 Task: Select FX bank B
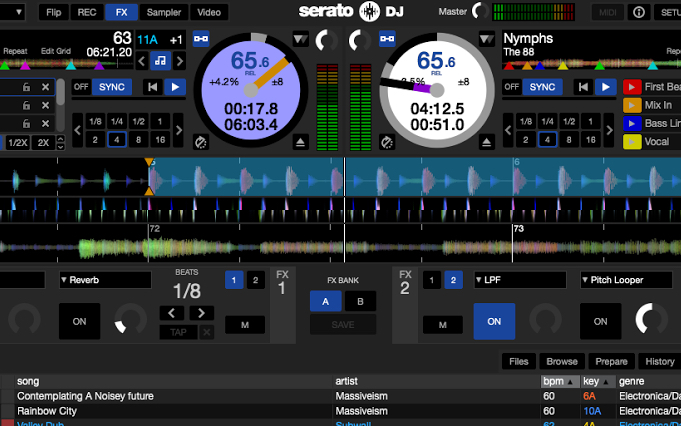tap(360, 301)
